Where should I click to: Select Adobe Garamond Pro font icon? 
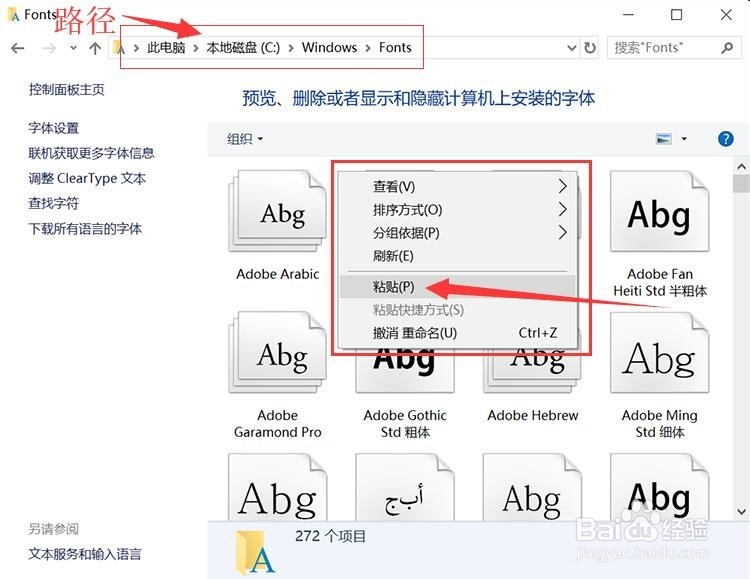tap(277, 353)
